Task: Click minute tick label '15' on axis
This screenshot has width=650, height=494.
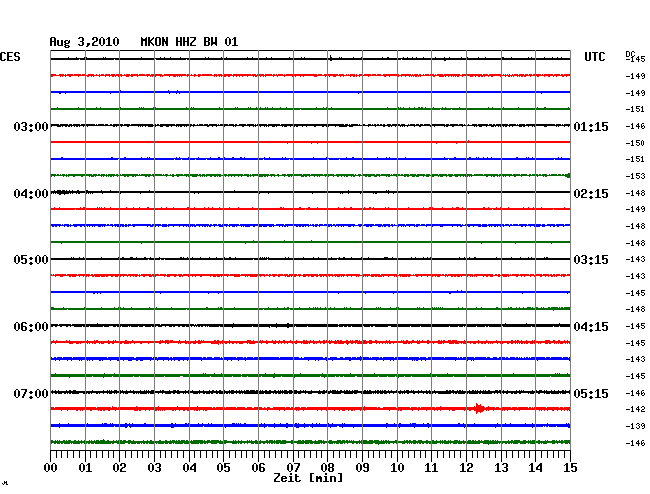Action: click(x=570, y=468)
